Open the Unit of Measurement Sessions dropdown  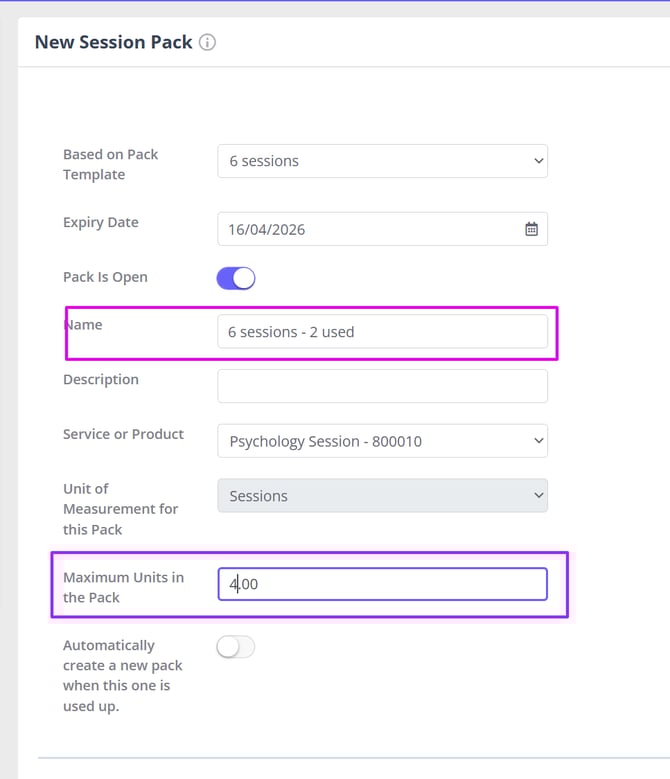tap(382, 496)
